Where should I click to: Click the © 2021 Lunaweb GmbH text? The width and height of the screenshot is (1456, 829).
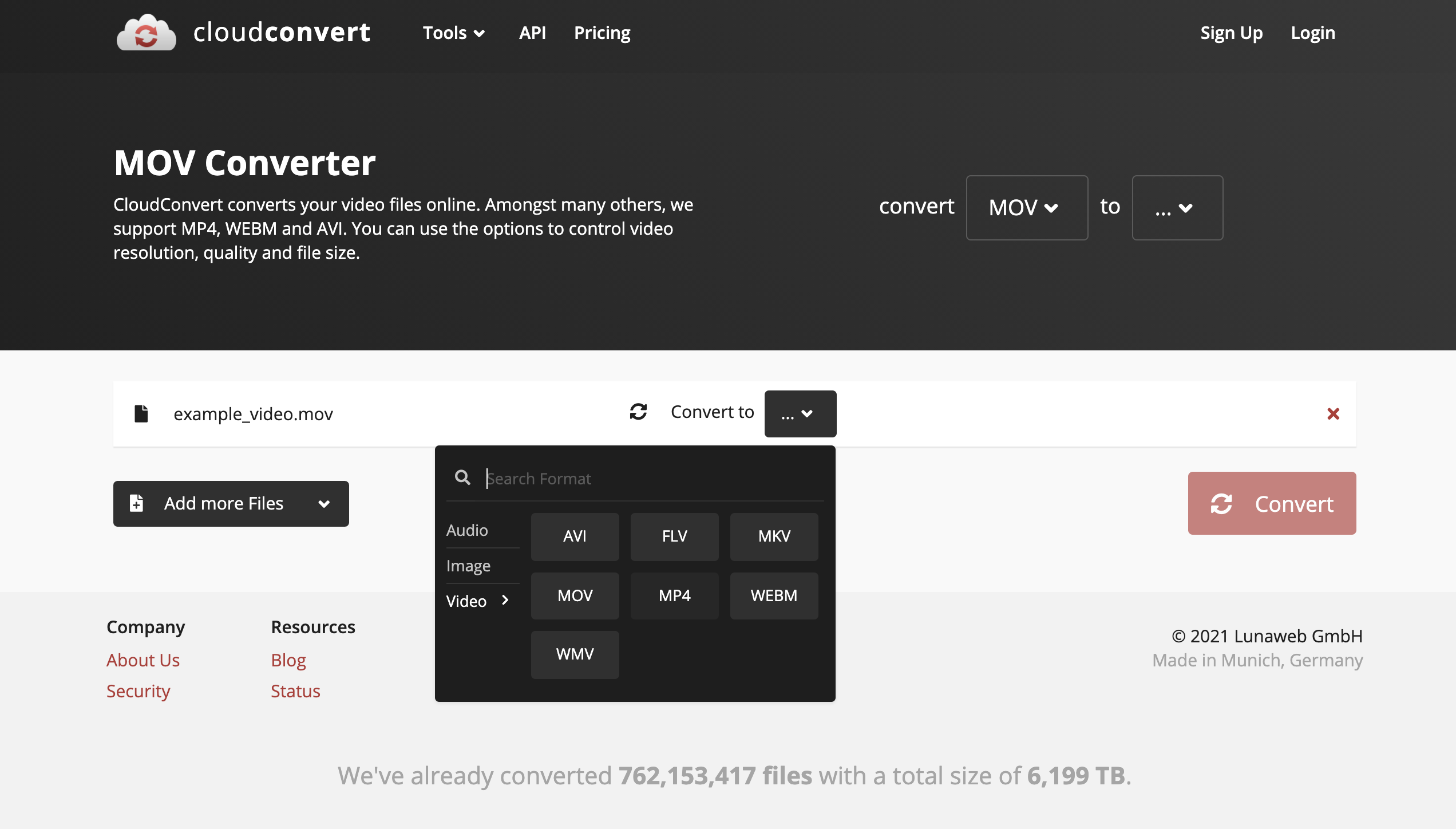click(x=1267, y=636)
